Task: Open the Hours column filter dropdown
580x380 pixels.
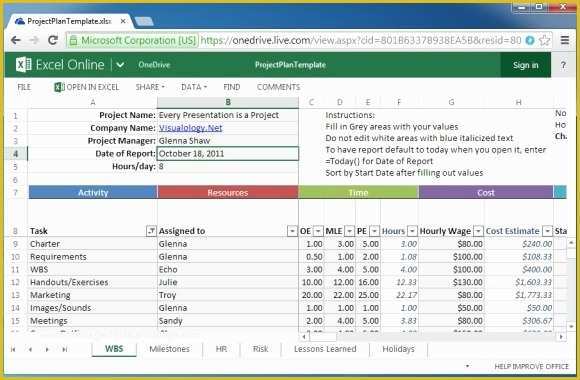Action: coord(412,231)
